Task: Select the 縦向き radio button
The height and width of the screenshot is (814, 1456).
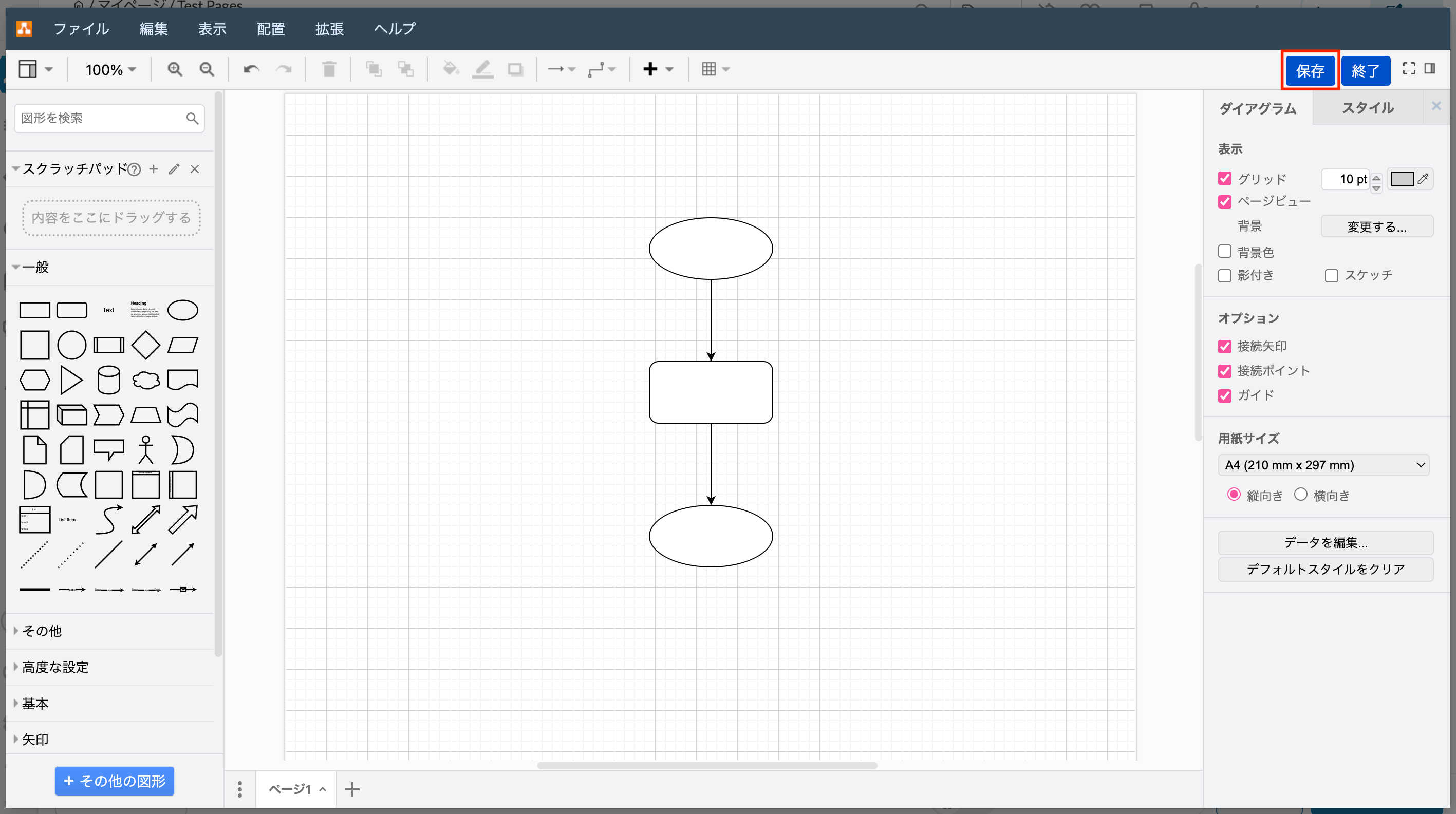Action: 1234,494
